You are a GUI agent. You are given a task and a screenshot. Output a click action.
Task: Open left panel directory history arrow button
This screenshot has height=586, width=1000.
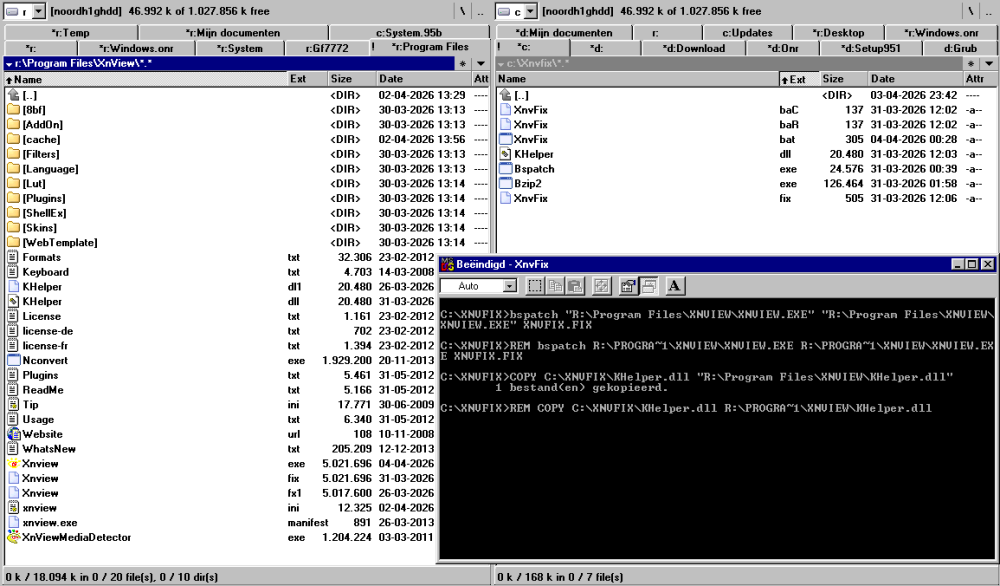481,64
